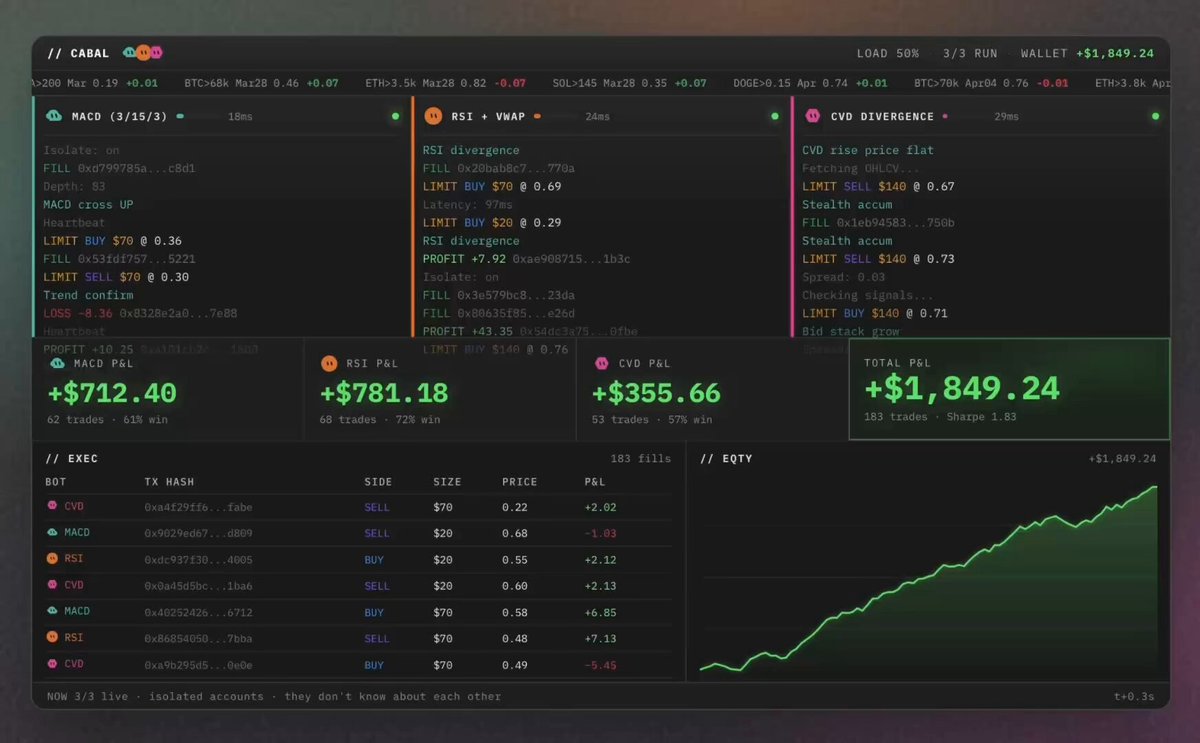Click the ticker entry BTC>68k Mar28
This screenshot has height=743, width=1200.
[261, 83]
